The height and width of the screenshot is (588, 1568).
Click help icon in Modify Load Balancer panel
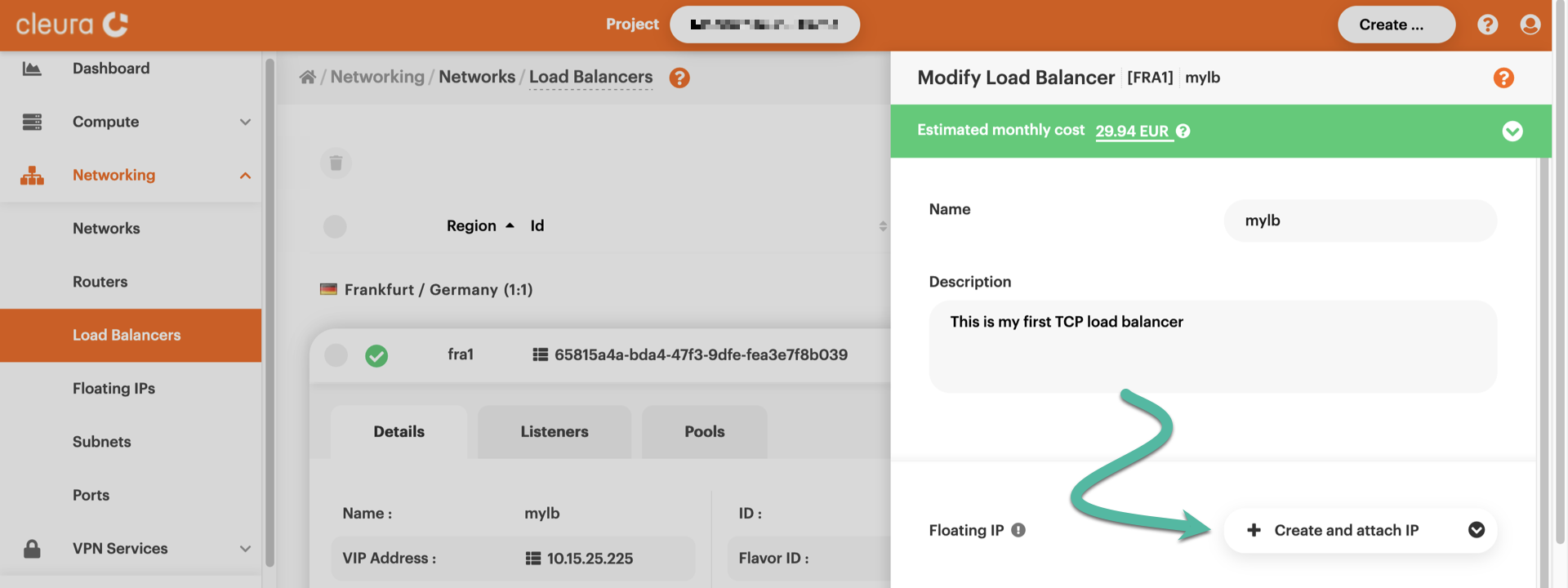(1503, 78)
